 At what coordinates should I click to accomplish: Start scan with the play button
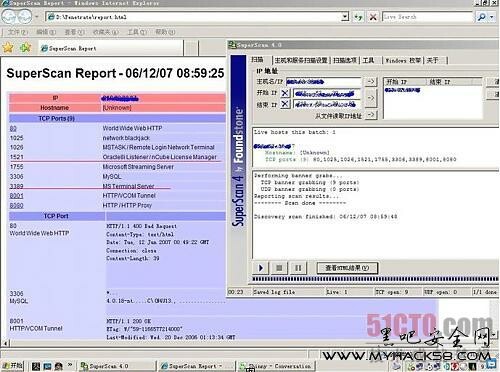[261, 268]
